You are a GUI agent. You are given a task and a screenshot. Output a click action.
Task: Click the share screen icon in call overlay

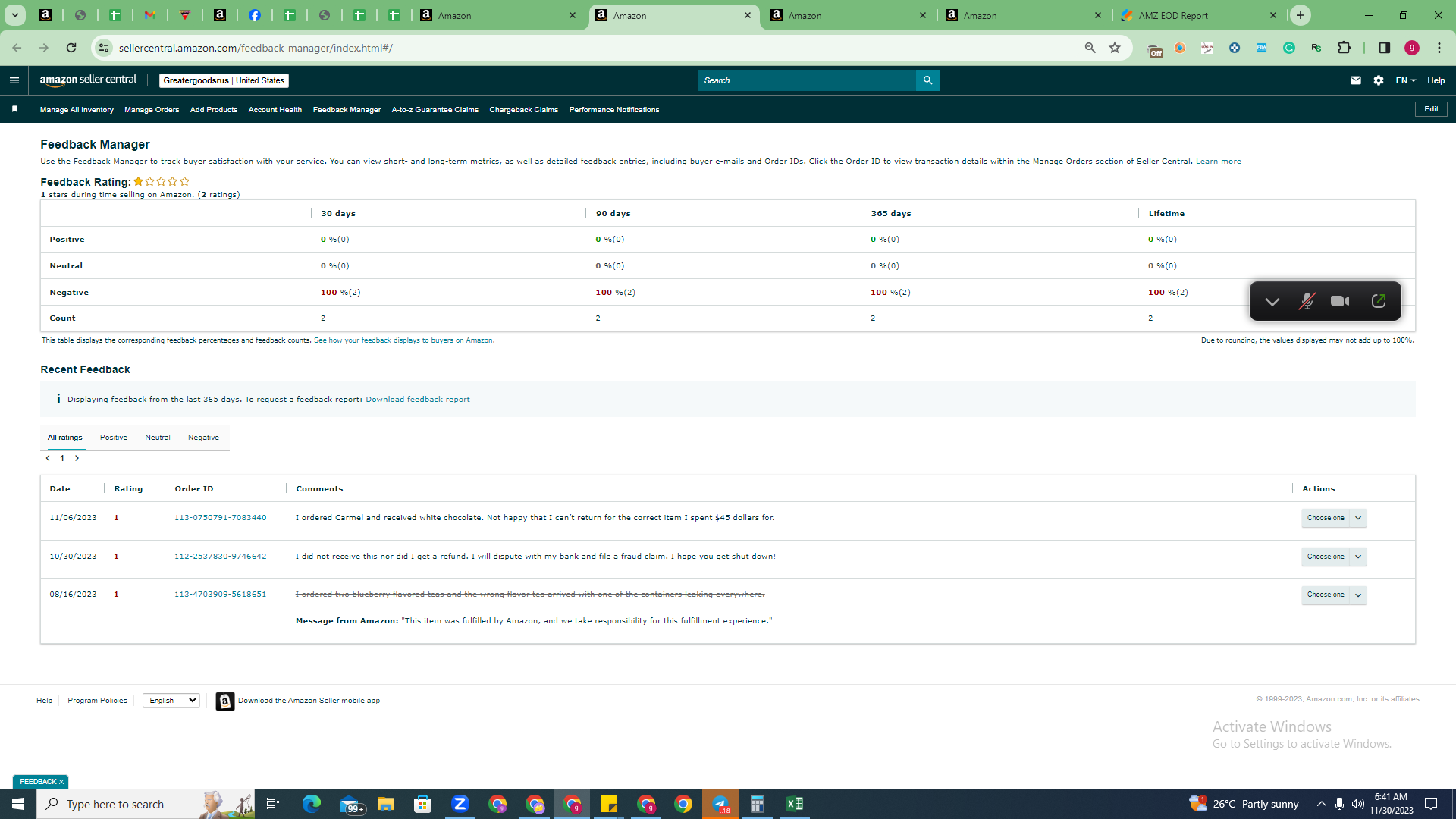1379,301
